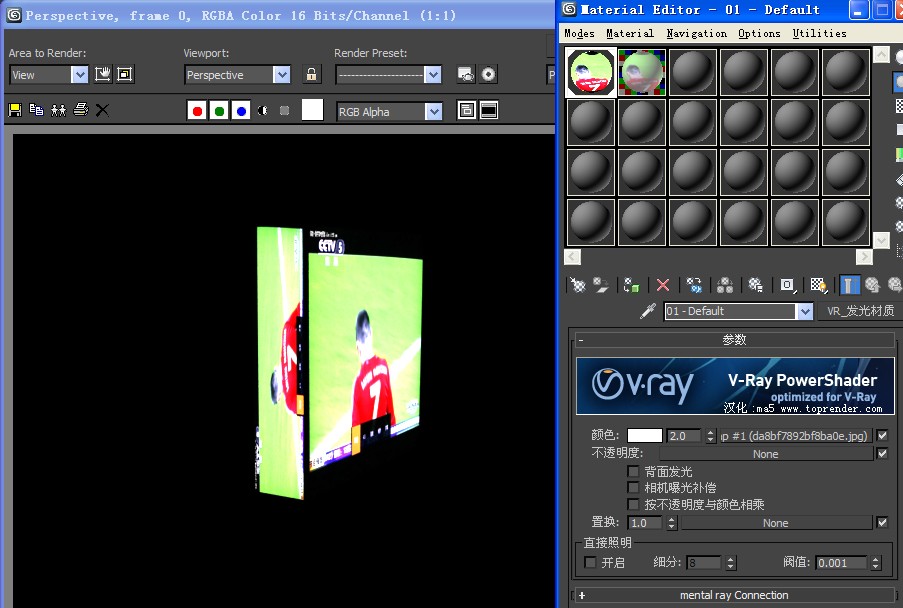Open the Render Preset dropdown
Screen dimensions: 903x608
point(432,75)
